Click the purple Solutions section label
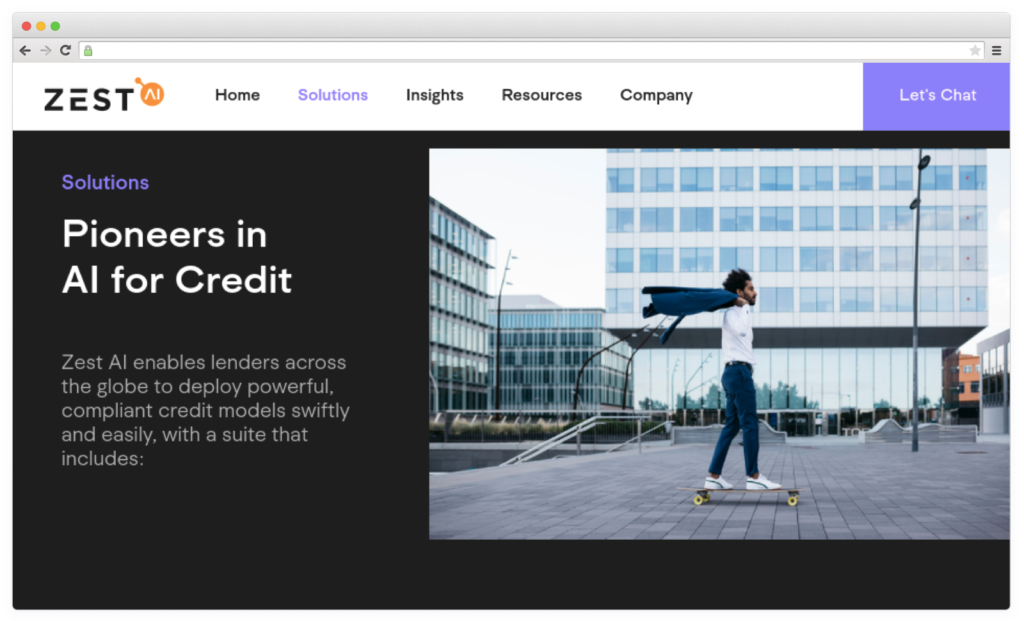Image resolution: width=1024 pixels, height=621 pixels. pyautogui.click(x=105, y=182)
